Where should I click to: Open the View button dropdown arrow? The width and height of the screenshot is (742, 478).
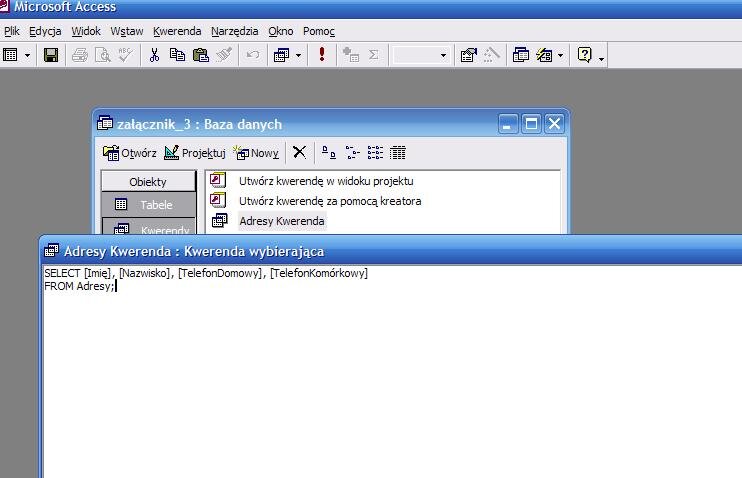tap(27, 55)
